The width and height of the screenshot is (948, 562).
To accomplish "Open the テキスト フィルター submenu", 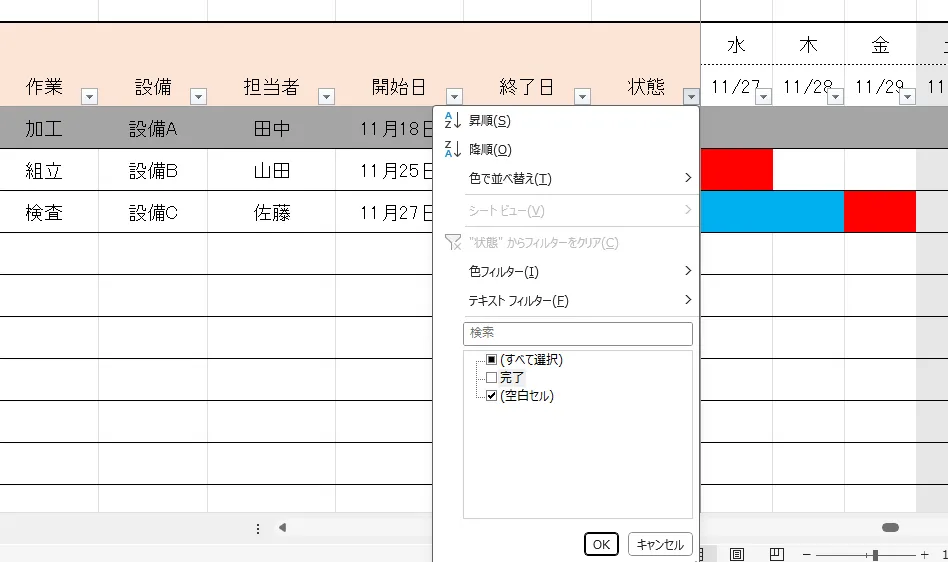I will 567,300.
